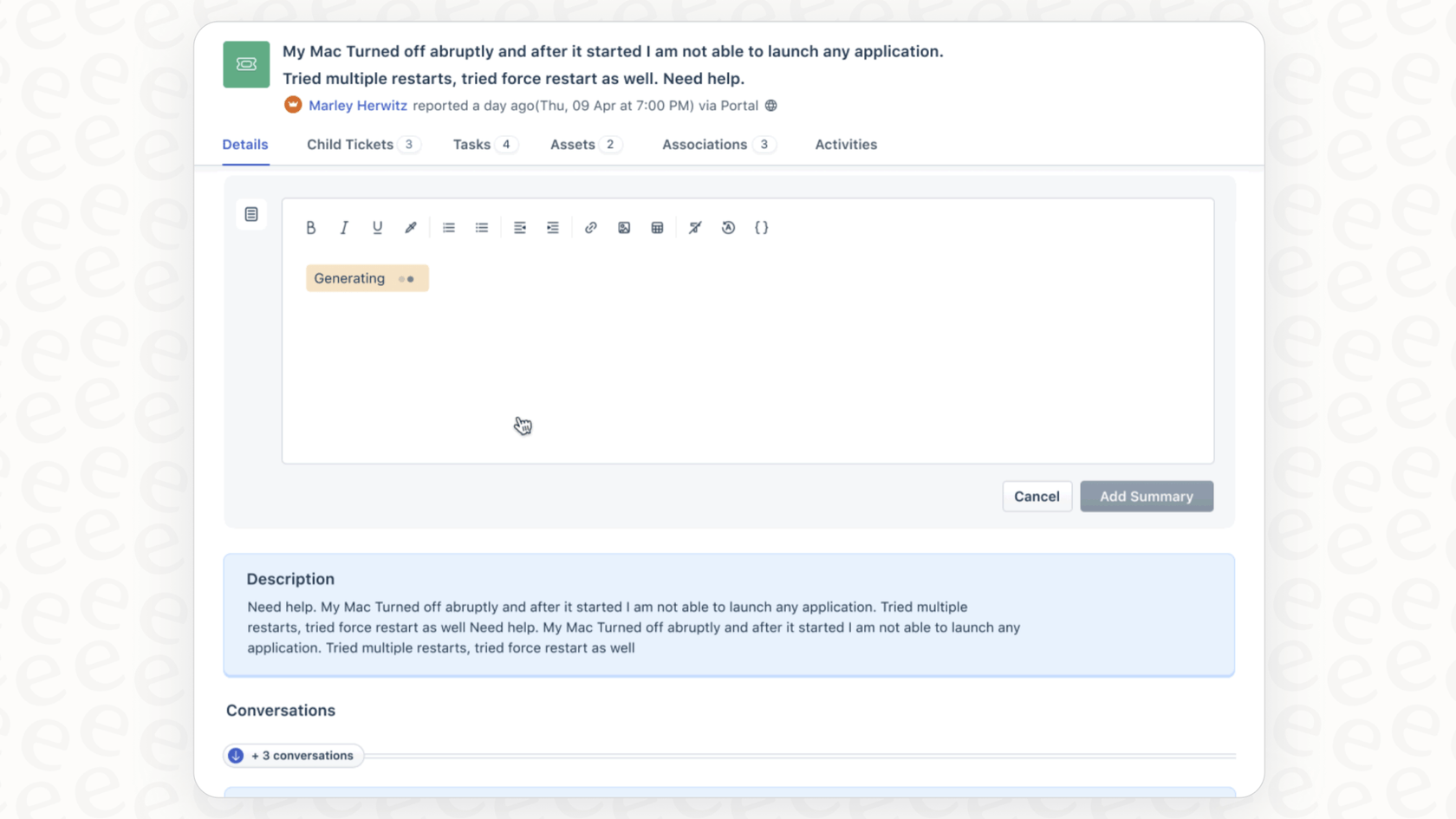1456x819 pixels.
Task: Open Marley Herwitz's profile link
Action: tap(358, 105)
